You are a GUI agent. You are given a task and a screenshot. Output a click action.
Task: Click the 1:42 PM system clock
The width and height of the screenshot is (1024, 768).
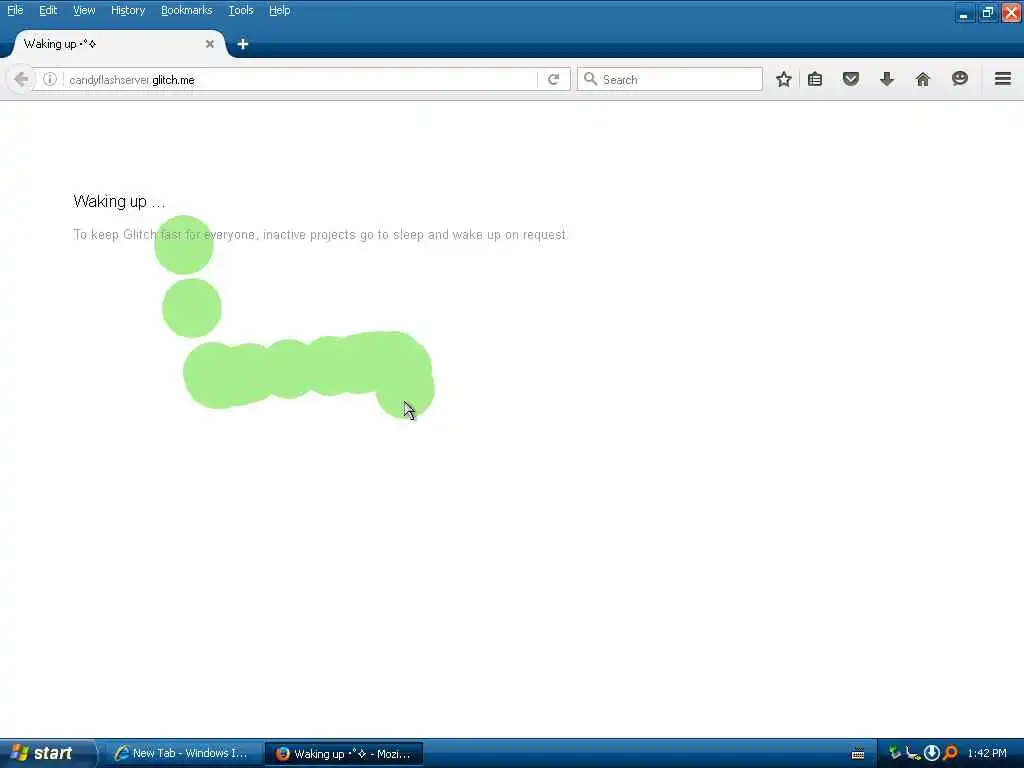(x=987, y=753)
